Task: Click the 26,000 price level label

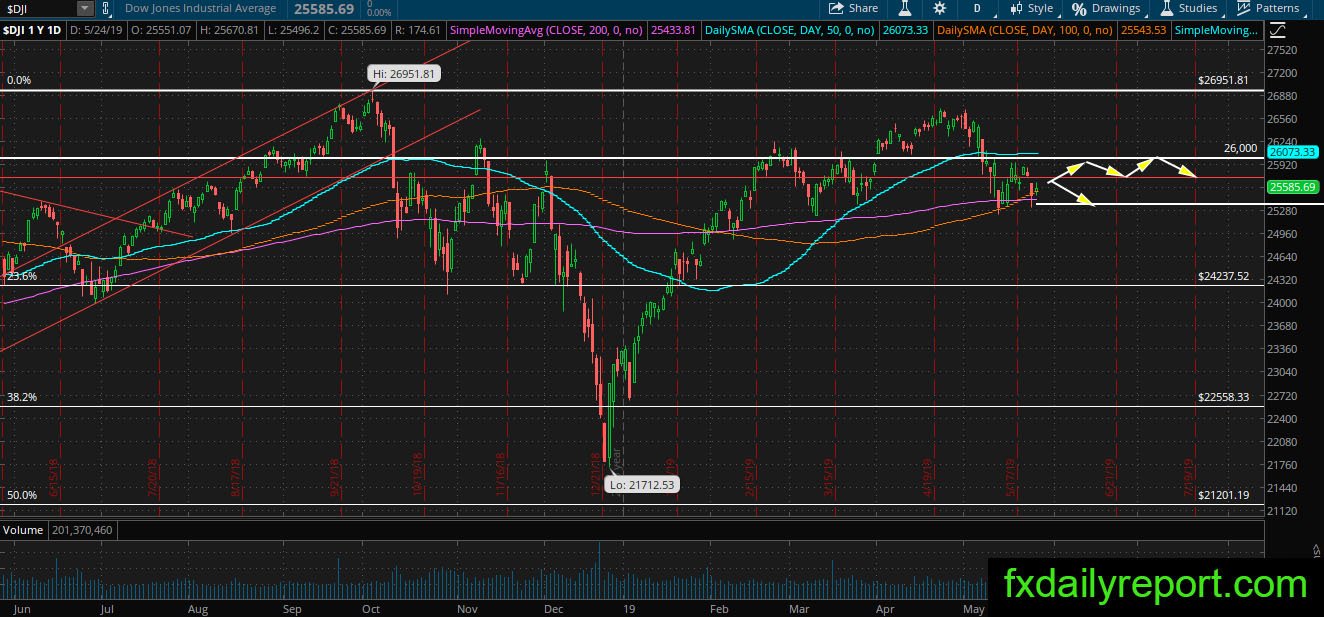Action: click(1240, 148)
